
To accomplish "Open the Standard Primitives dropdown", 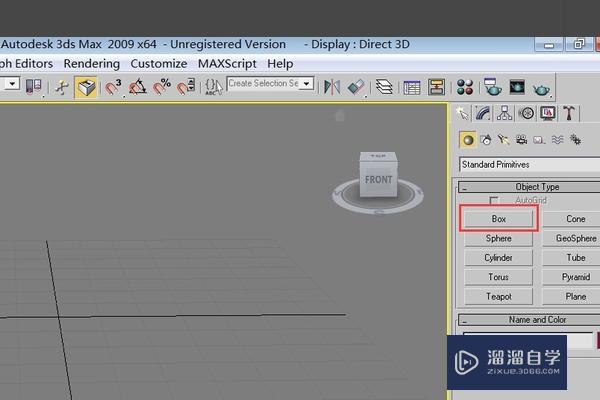I will (529, 165).
